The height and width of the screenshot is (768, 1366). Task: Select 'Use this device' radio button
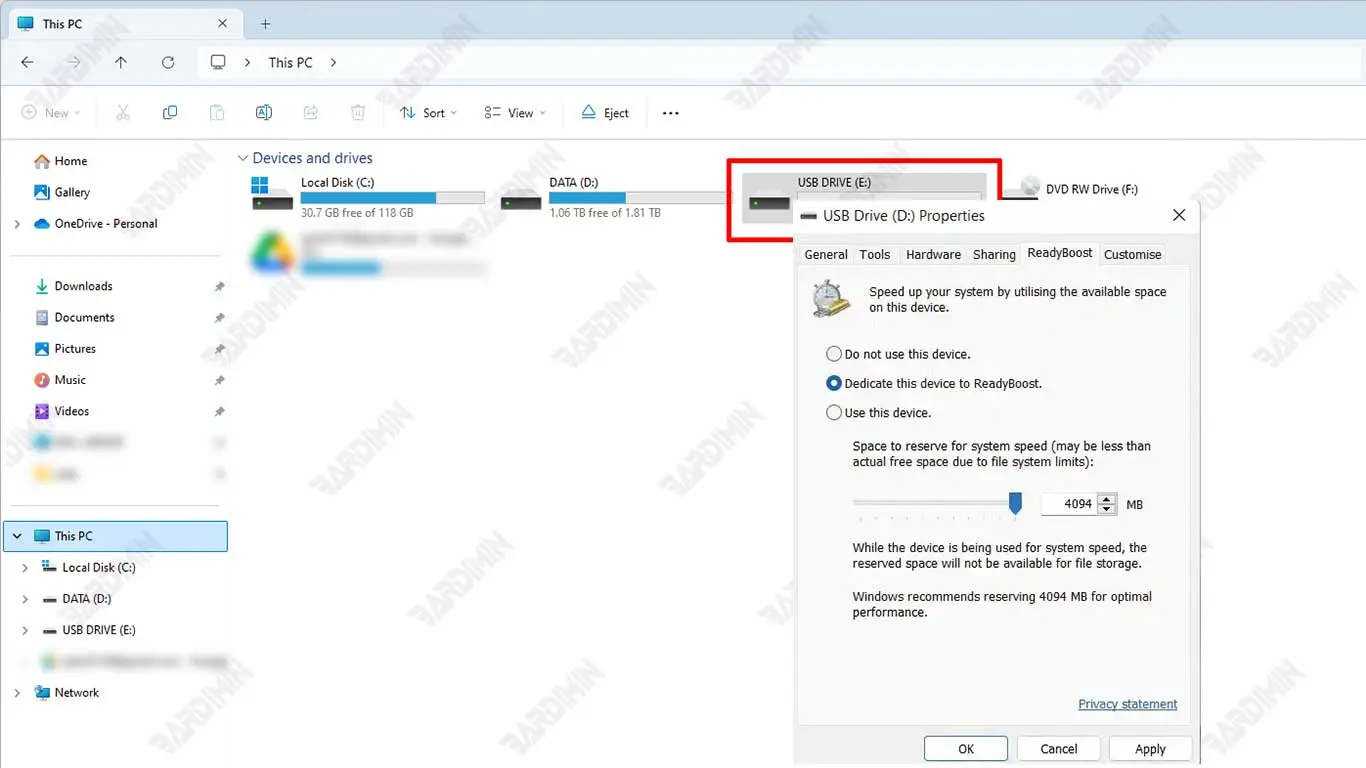[834, 412]
